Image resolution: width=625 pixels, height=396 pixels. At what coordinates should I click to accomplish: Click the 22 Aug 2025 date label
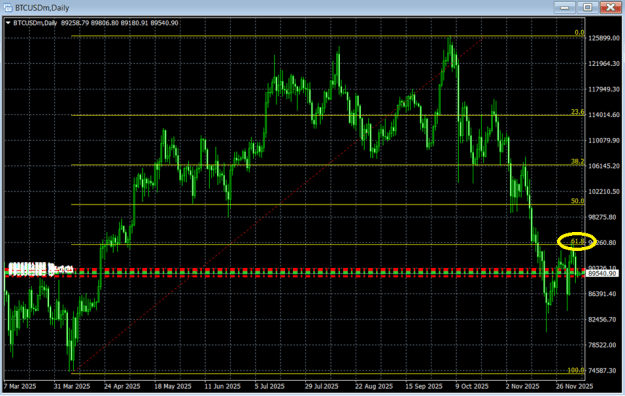373,386
